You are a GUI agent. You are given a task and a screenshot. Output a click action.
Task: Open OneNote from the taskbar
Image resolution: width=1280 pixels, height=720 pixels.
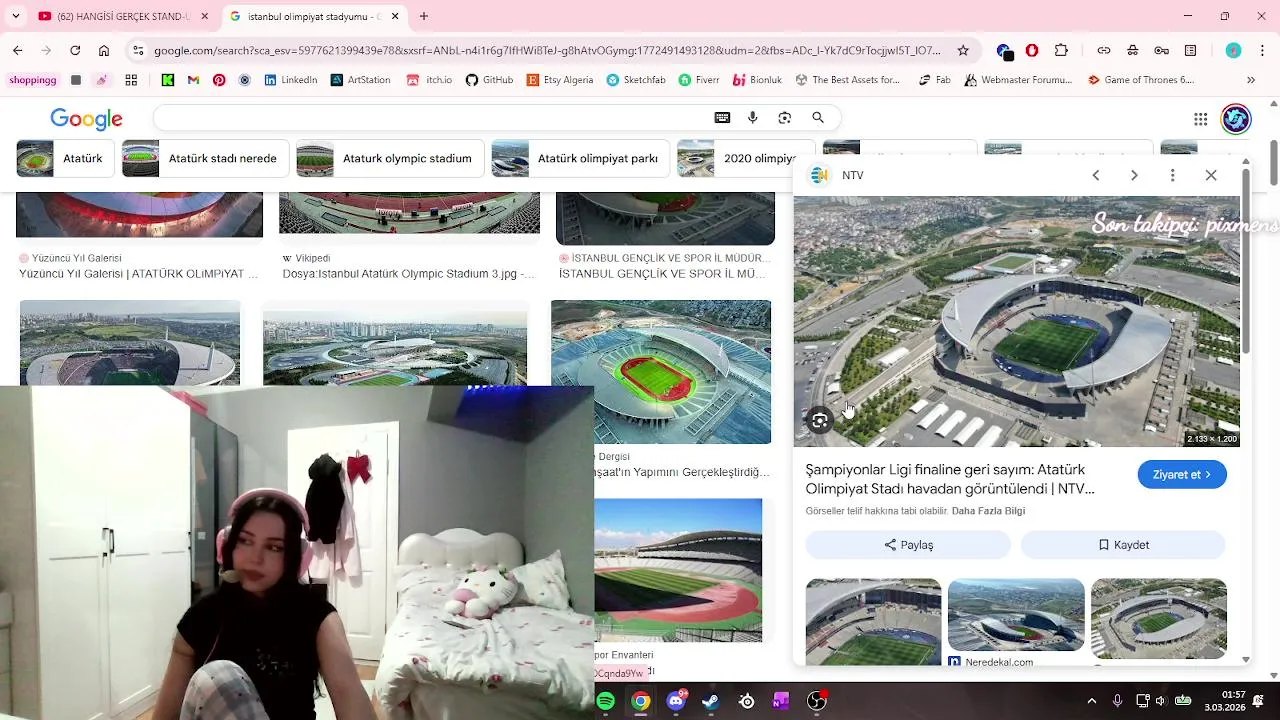tap(781, 701)
